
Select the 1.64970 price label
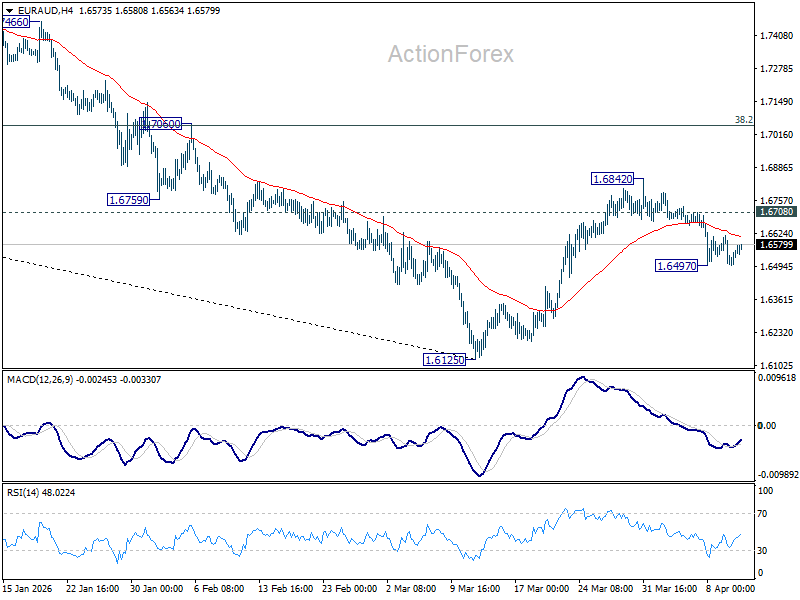[x=676, y=266]
